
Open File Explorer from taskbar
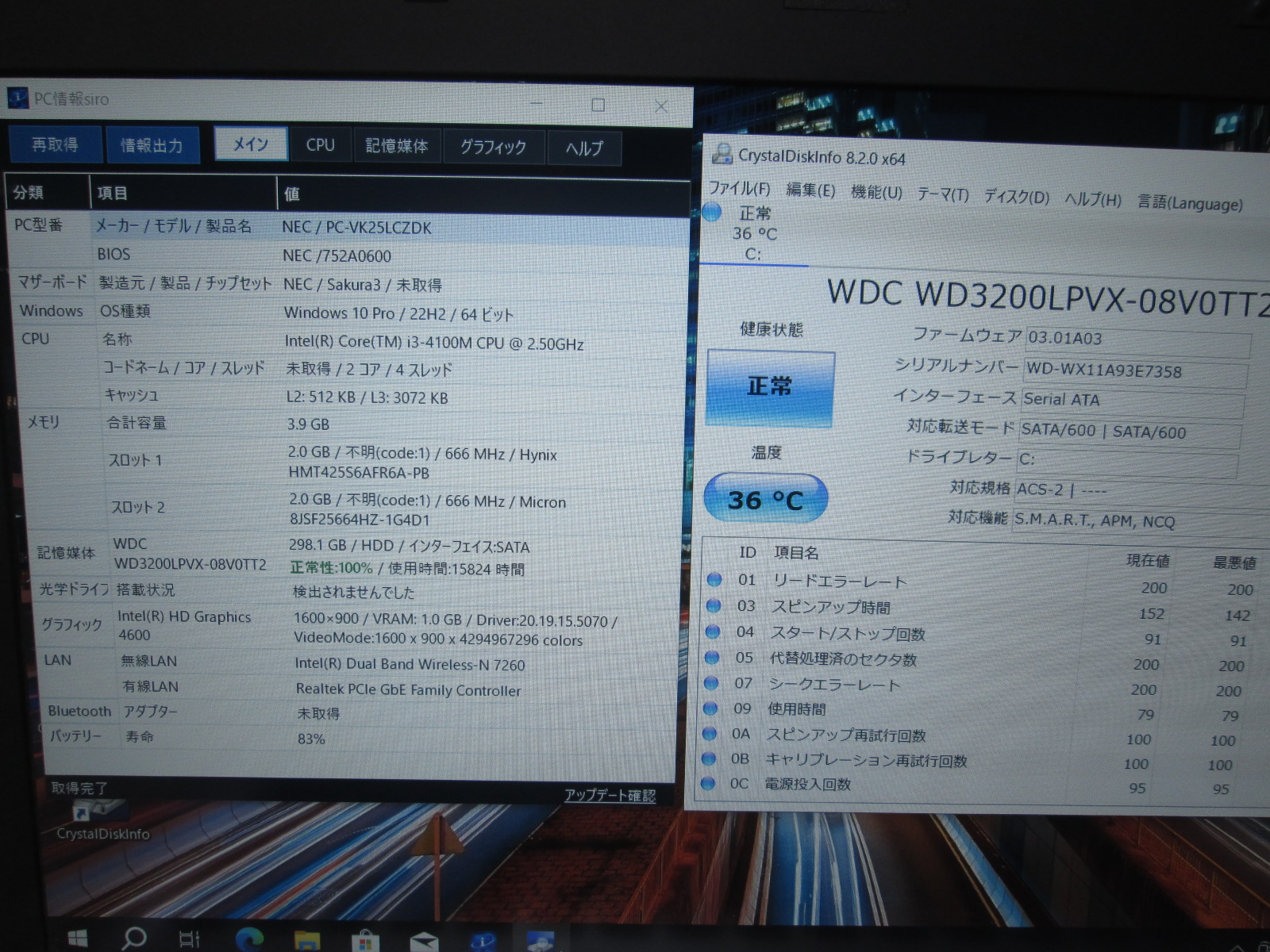coord(307,941)
